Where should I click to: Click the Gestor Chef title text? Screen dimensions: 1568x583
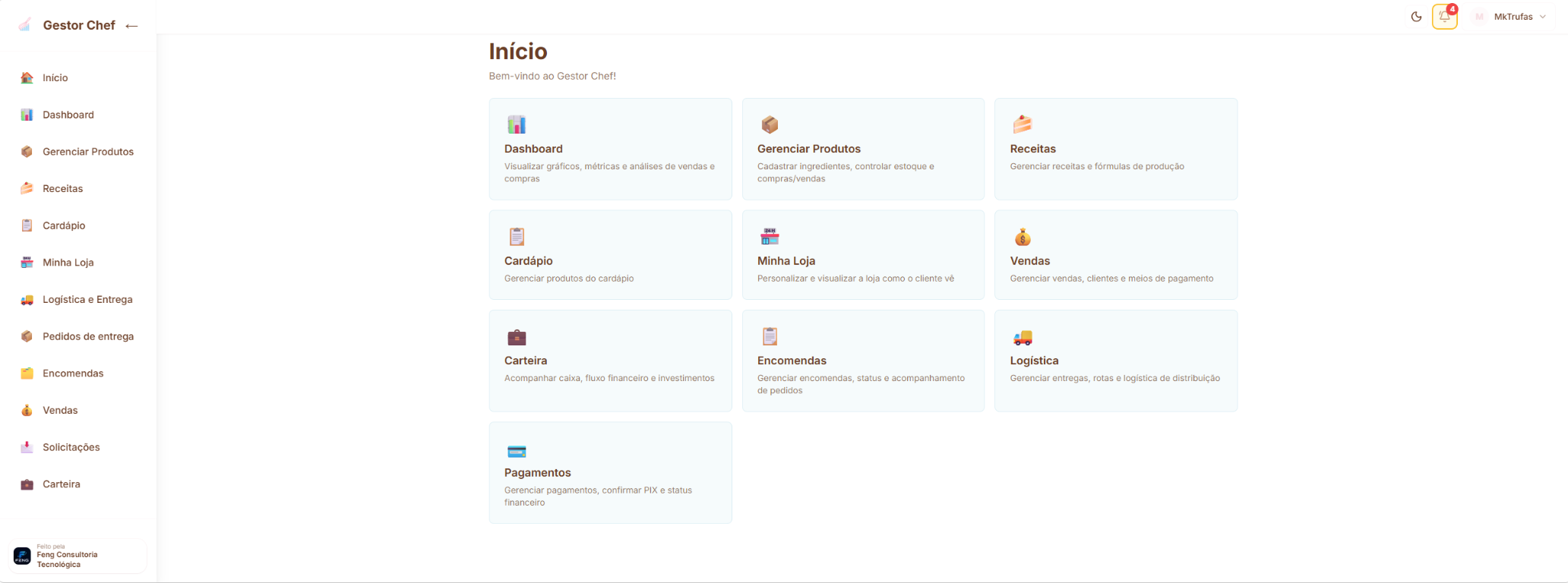[x=79, y=25]
